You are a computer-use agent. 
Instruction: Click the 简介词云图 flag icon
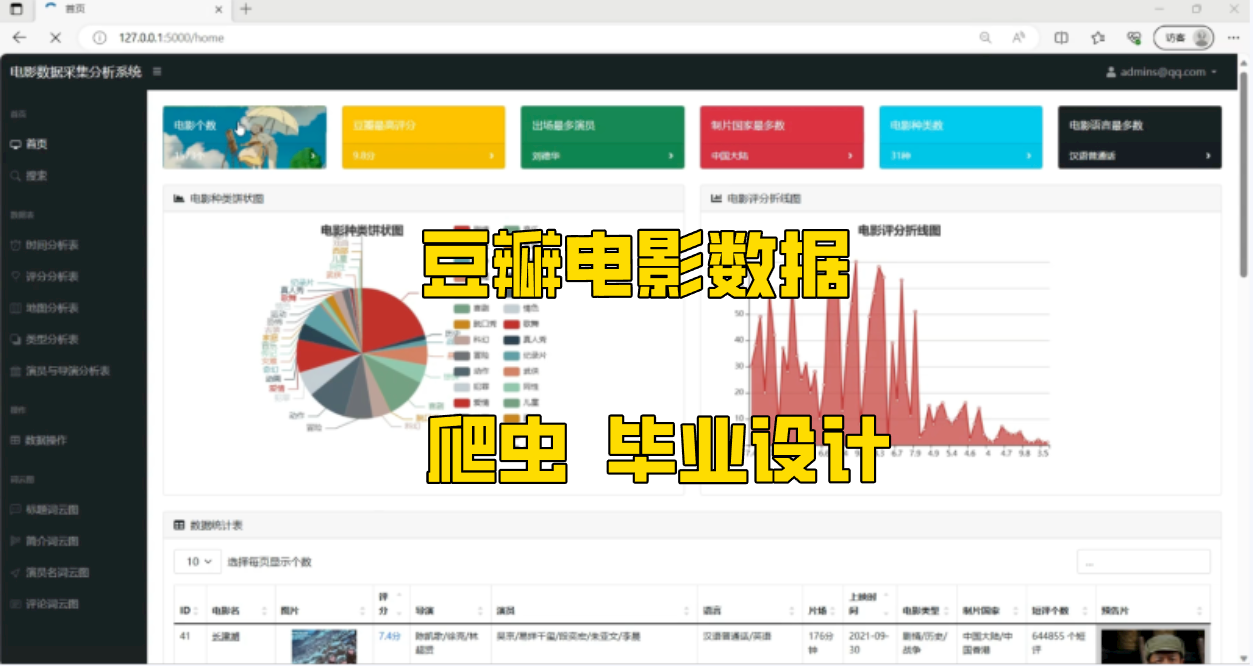click(x=15, y=541)
